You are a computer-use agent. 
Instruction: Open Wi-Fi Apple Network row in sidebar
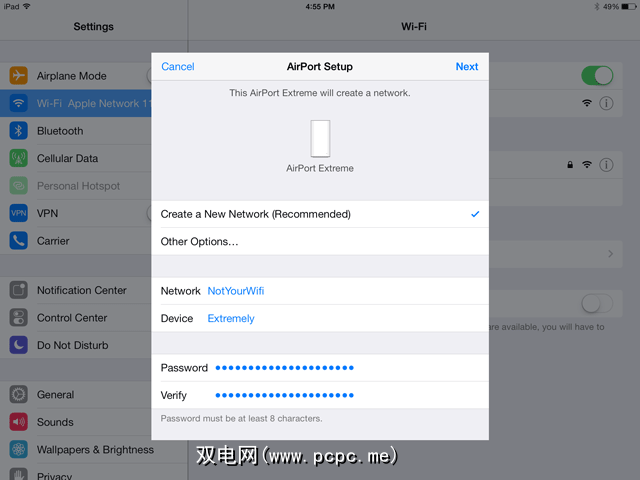[x=76, y=103]
